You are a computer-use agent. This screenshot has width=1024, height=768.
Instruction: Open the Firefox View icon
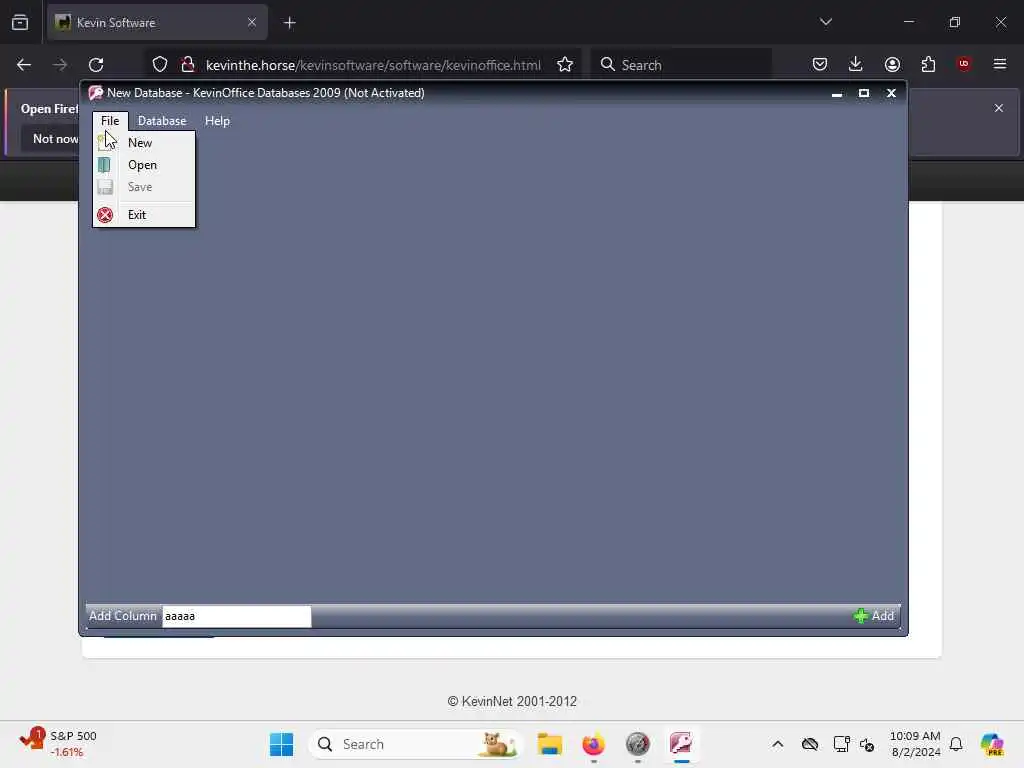pos(20,23)
